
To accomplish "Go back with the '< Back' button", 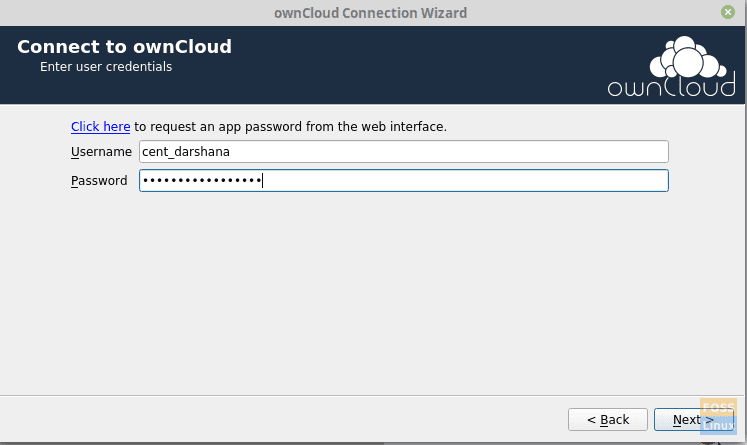I will (x=607, y=419).
